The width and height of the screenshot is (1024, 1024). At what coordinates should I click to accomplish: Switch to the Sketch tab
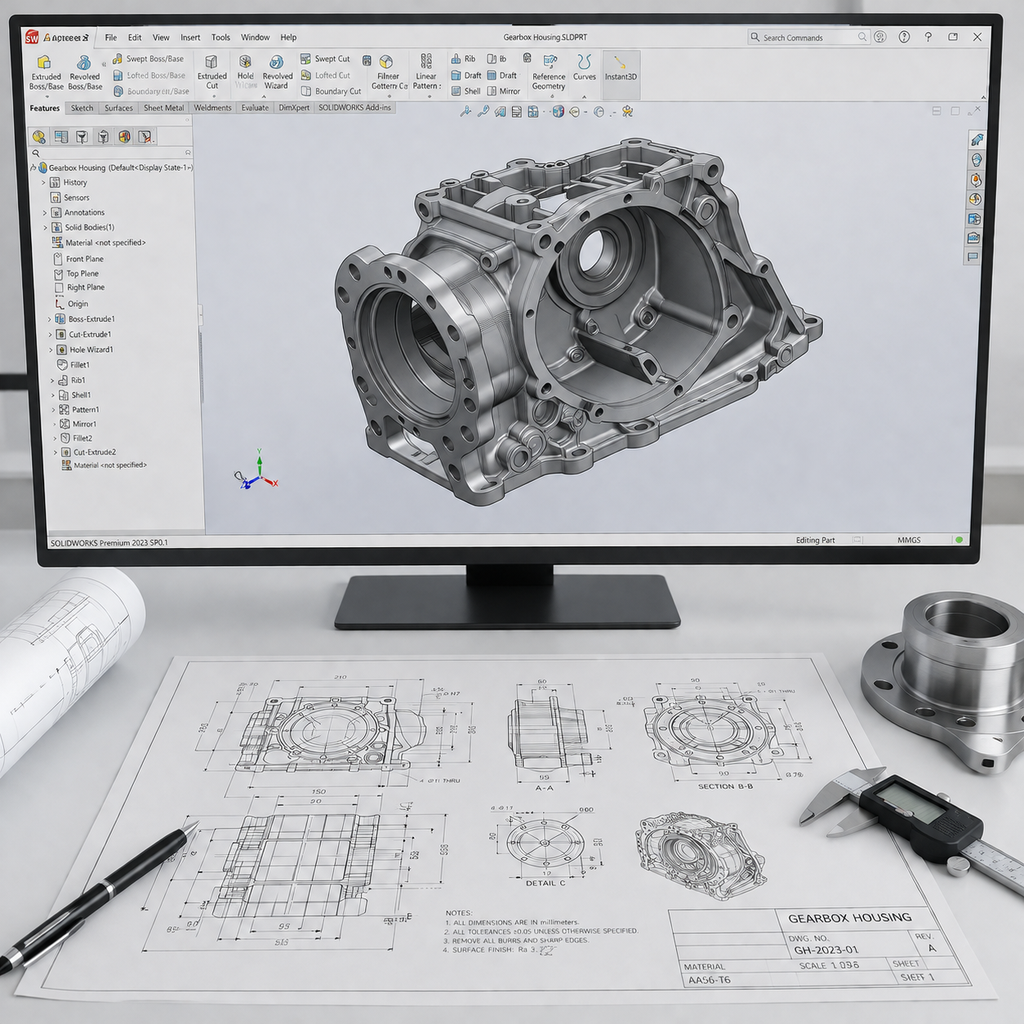click(x=82, y=108)
